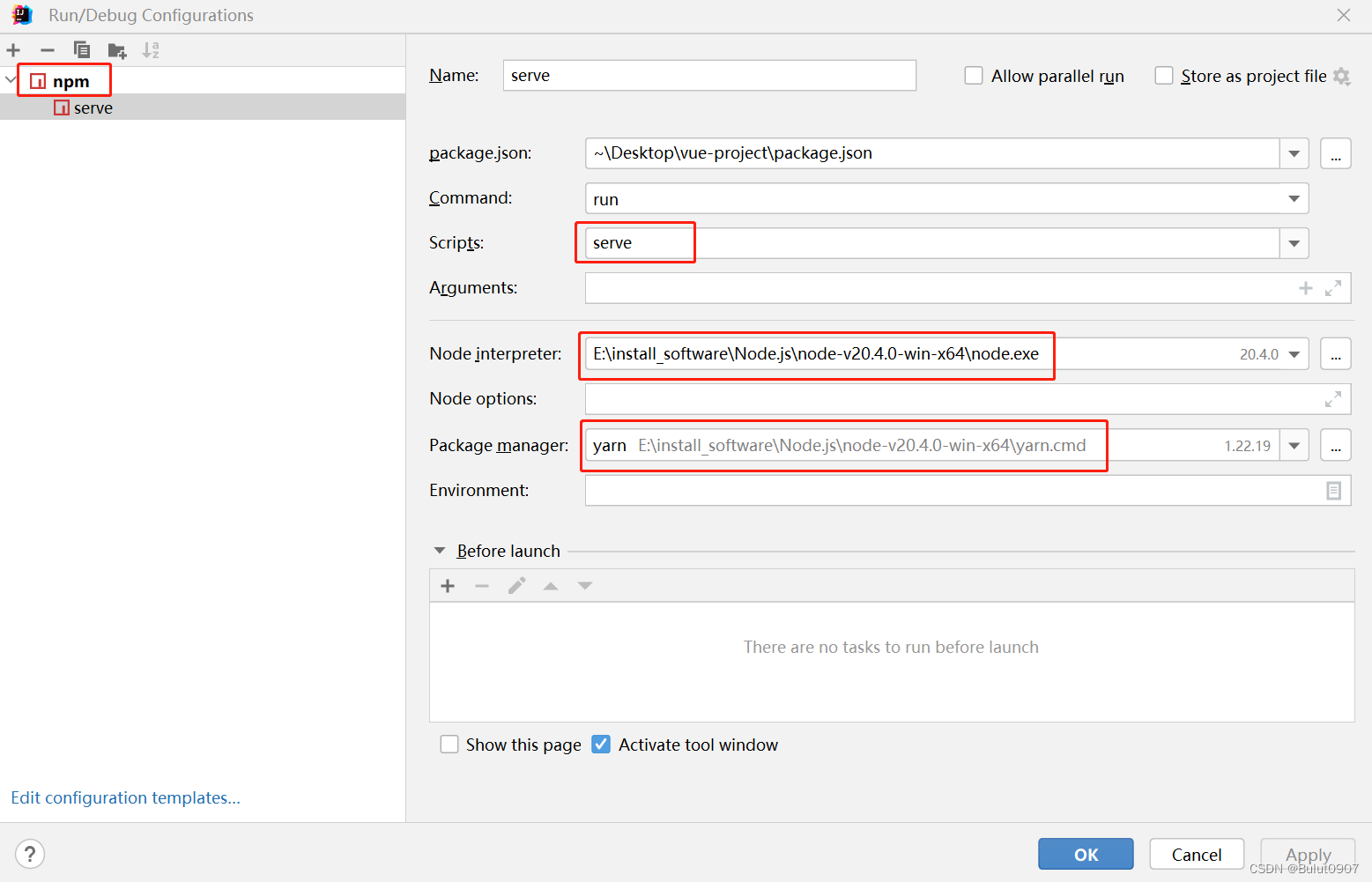Remove selected configuration with the minus icon

(x=48, y=50)
